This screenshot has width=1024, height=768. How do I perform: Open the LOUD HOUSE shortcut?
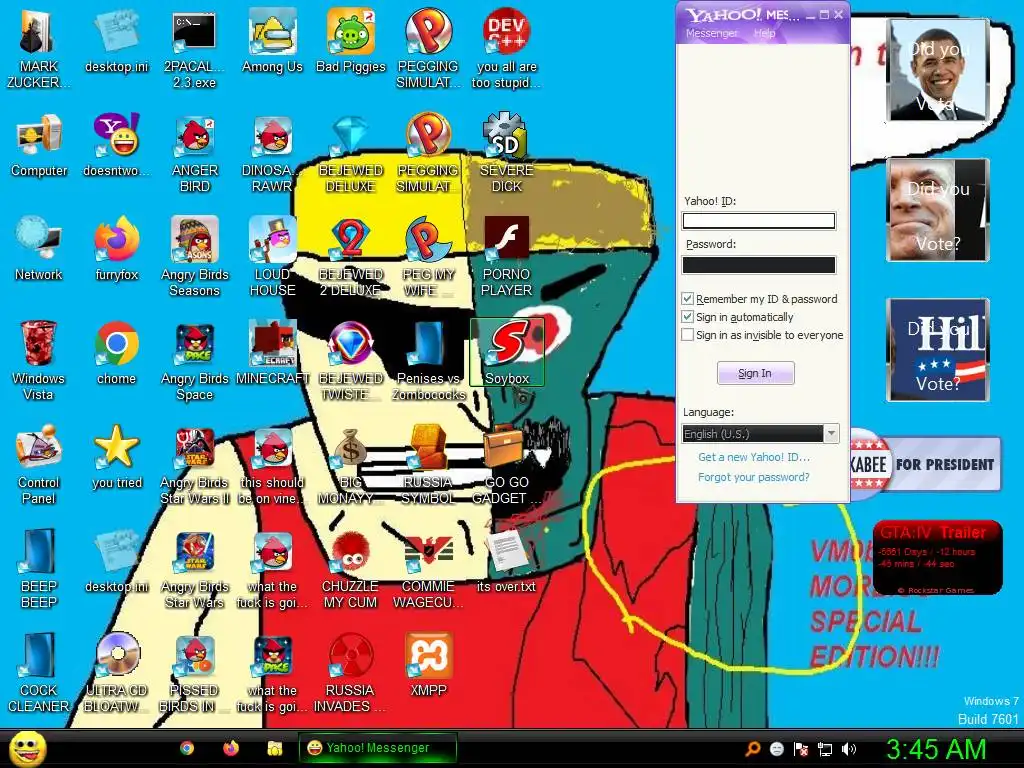[272, 257]
